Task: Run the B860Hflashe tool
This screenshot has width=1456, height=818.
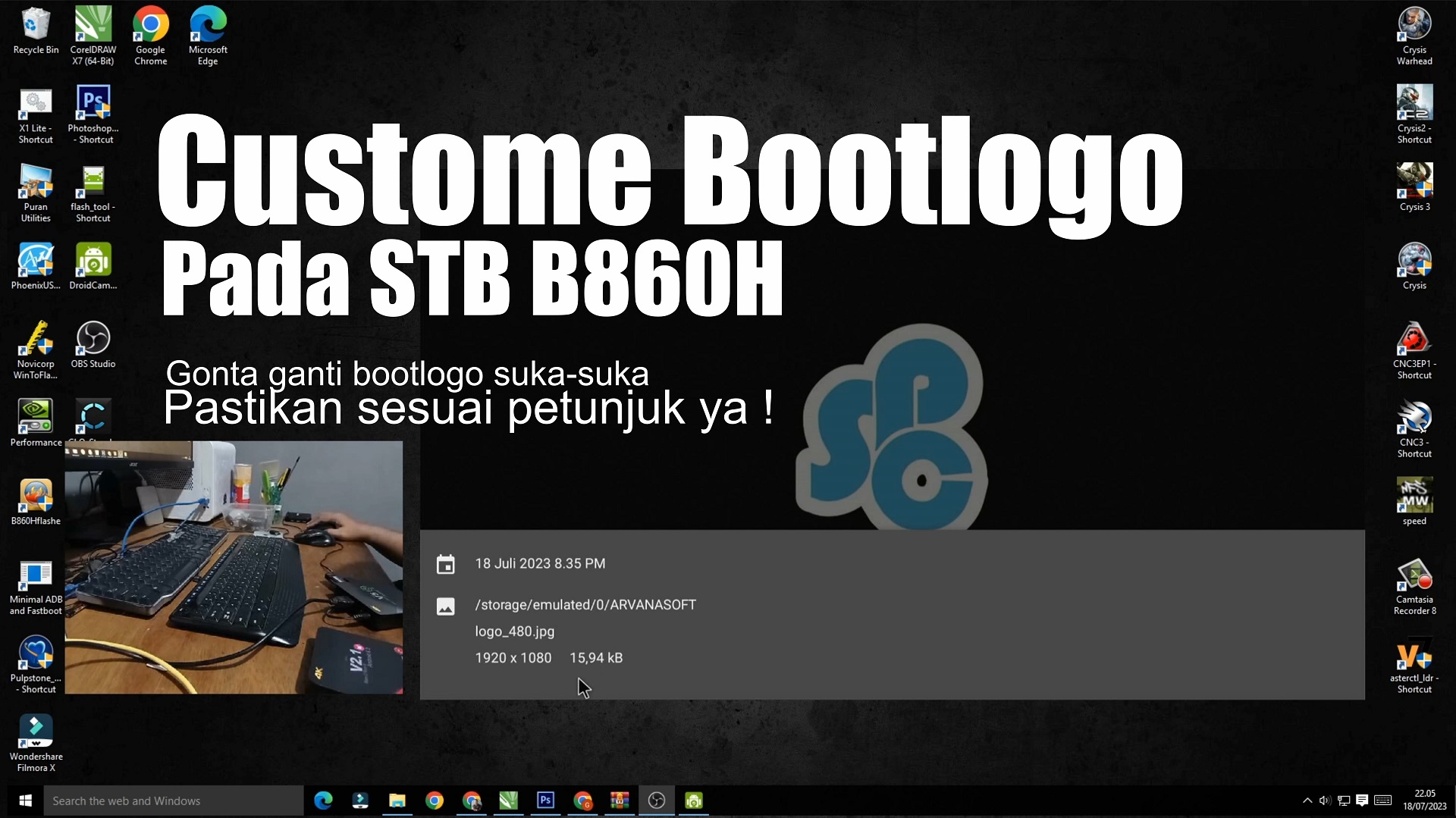Action: tap(35, 497)
